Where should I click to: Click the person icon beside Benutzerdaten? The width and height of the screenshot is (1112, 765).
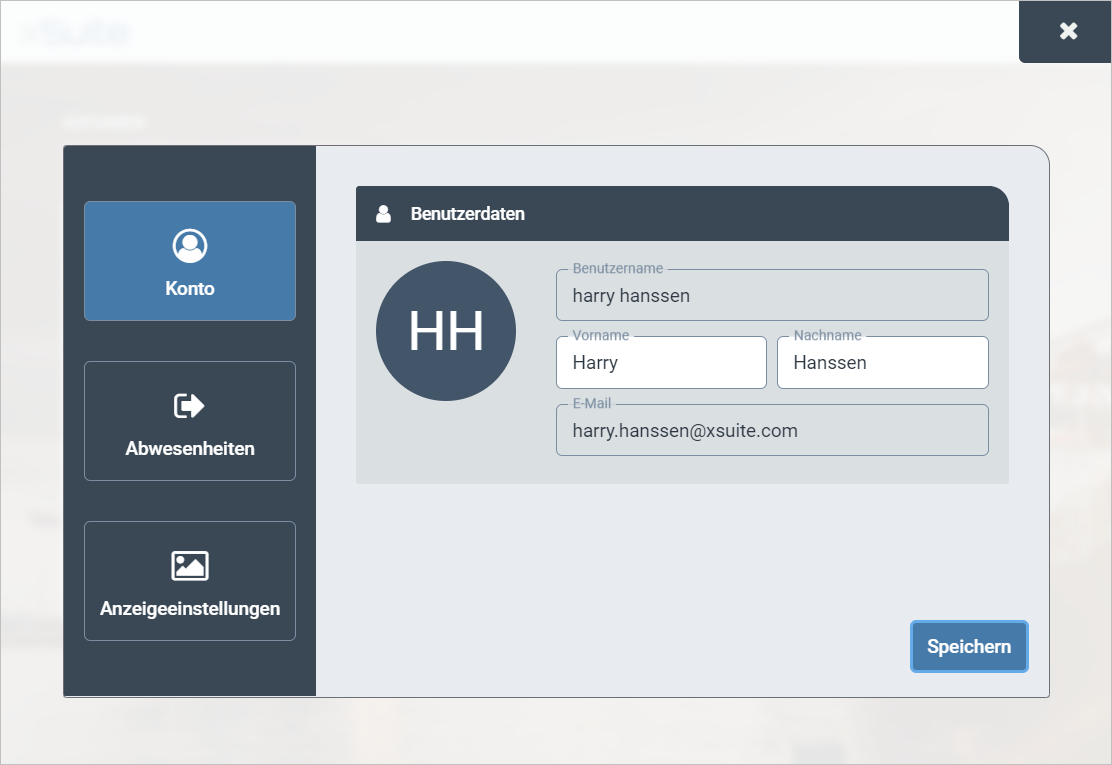(383, 214)
